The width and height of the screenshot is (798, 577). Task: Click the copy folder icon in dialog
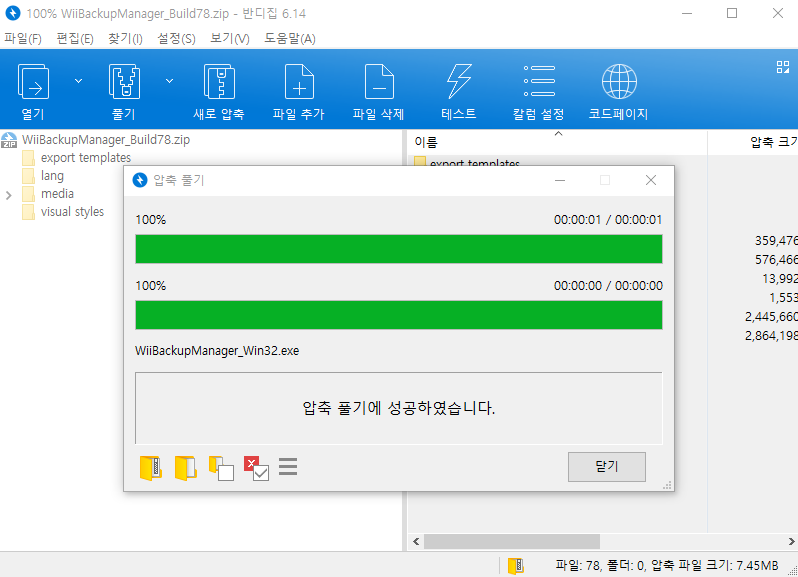221,468
